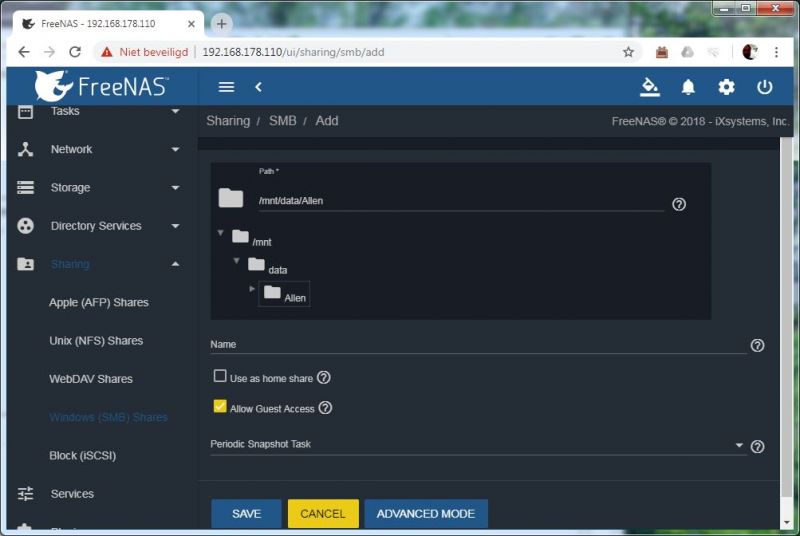Screen dimensions: 800x536
Task: Collapse the /mnt tree node
Action: pos(220,233)
